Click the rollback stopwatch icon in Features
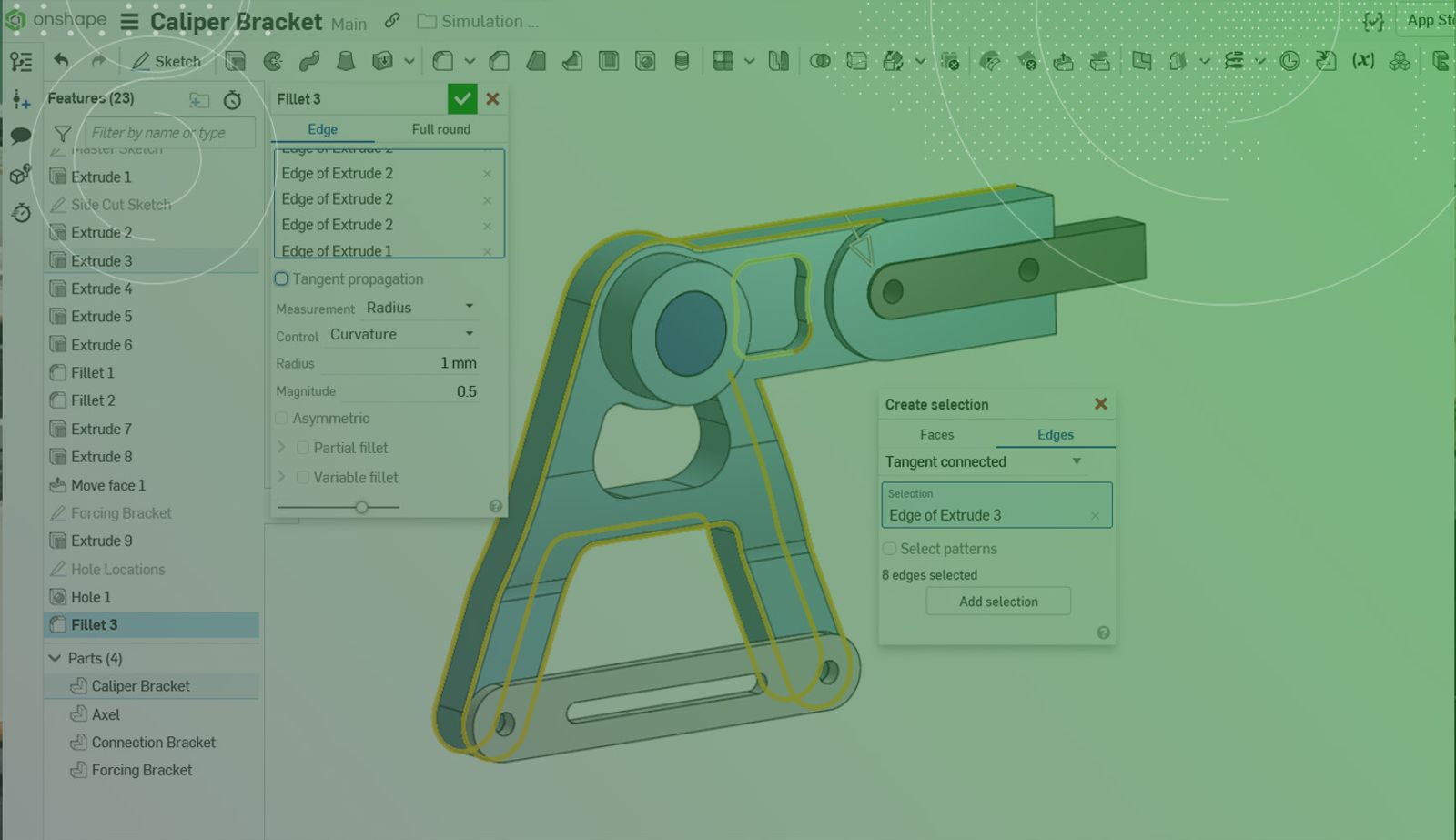 [x=233, y=99]
